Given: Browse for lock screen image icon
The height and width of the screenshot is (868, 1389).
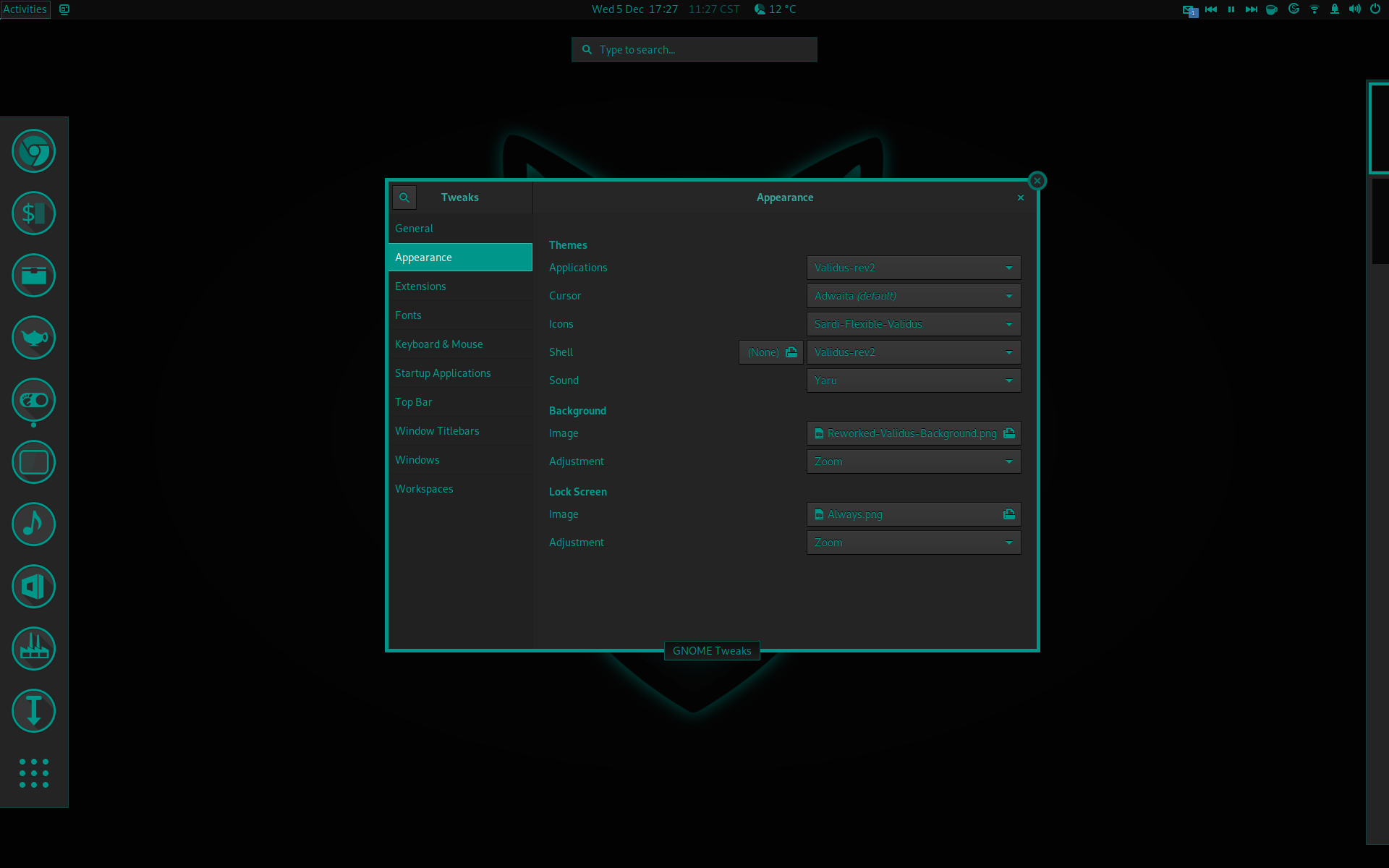Looking at the screenshot, I should tap(1009, 514).
